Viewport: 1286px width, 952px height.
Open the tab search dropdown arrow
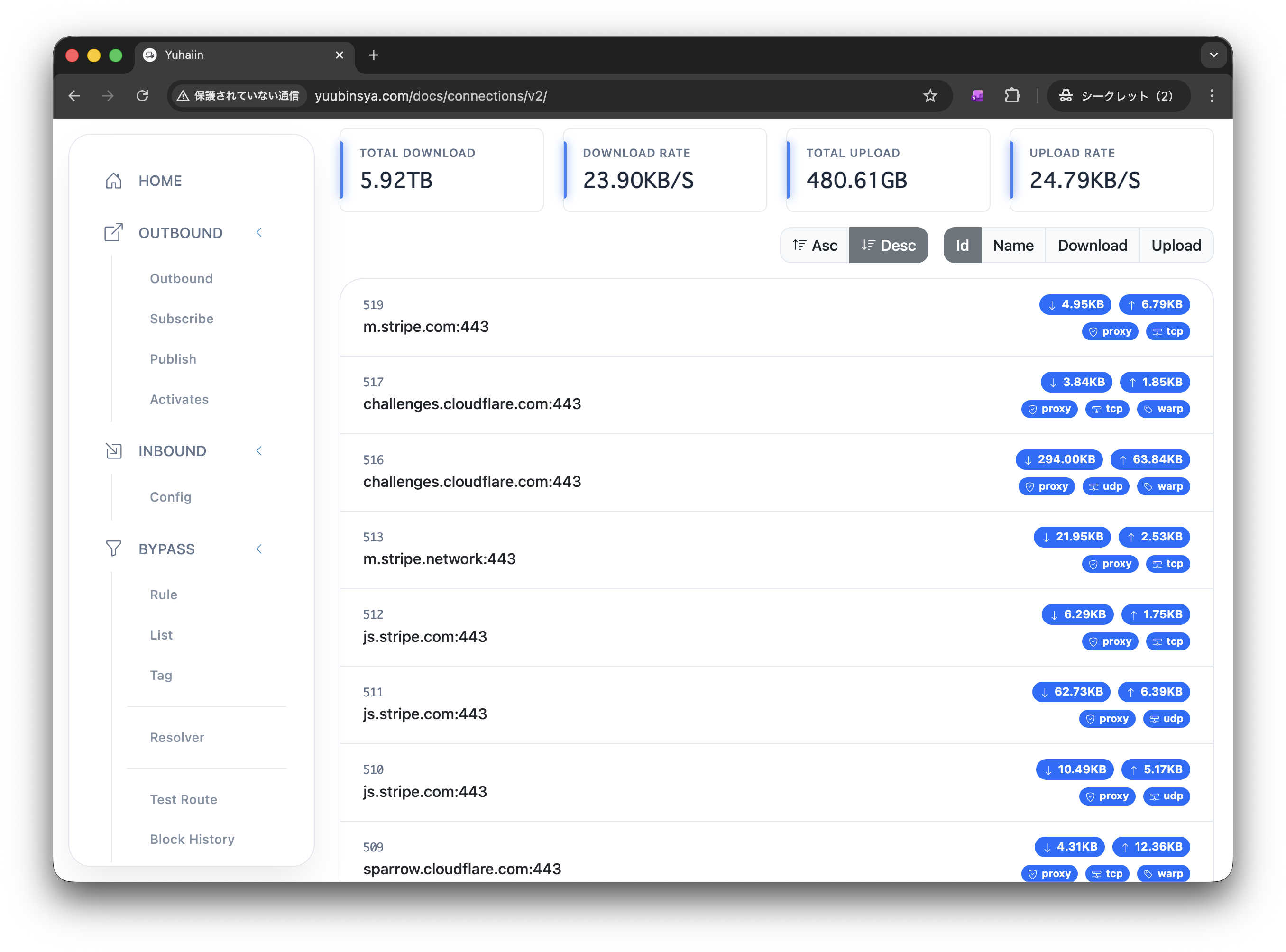1213,55
